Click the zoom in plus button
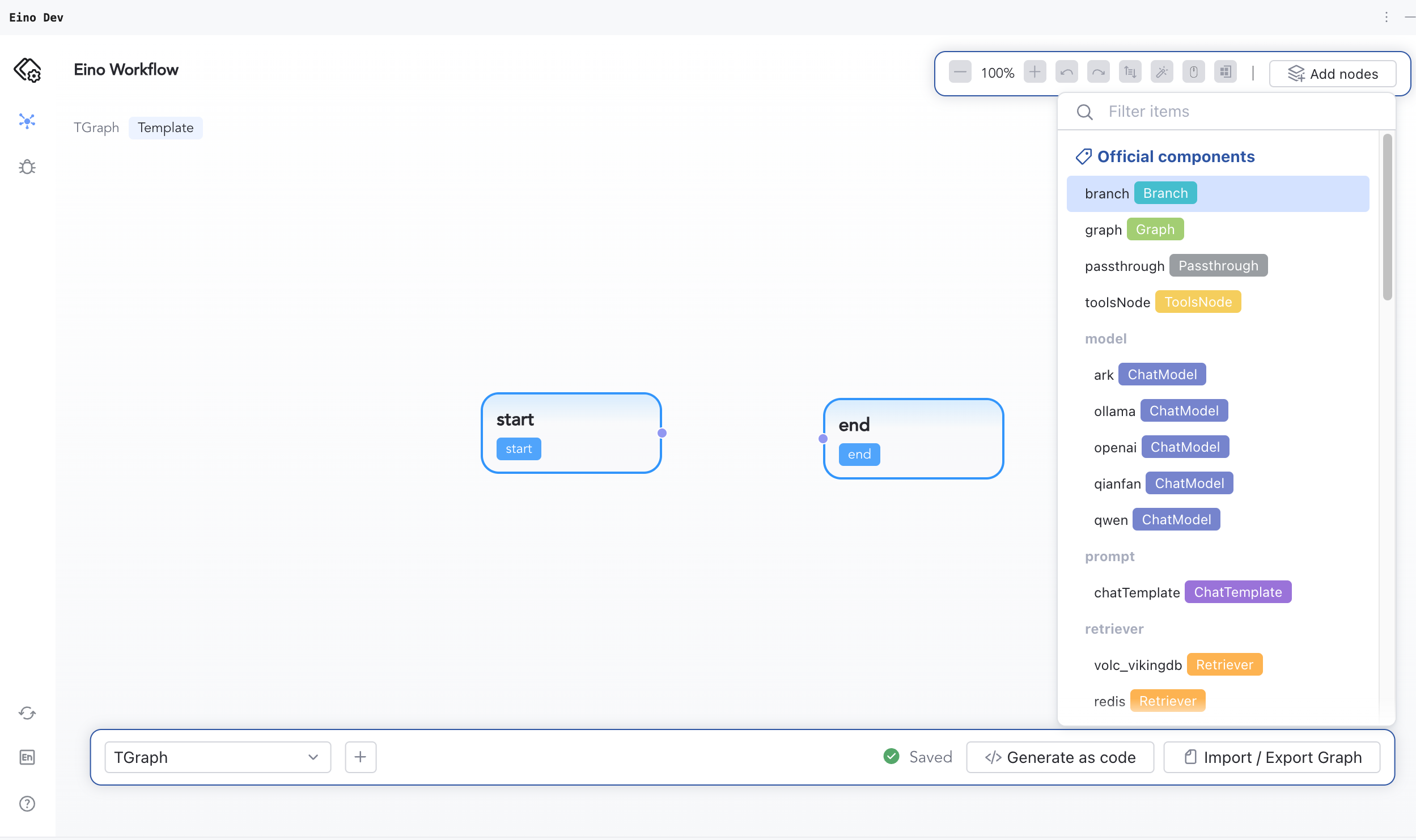Viewport: 1416px width, 840px height. click(x=1035, y=72)
